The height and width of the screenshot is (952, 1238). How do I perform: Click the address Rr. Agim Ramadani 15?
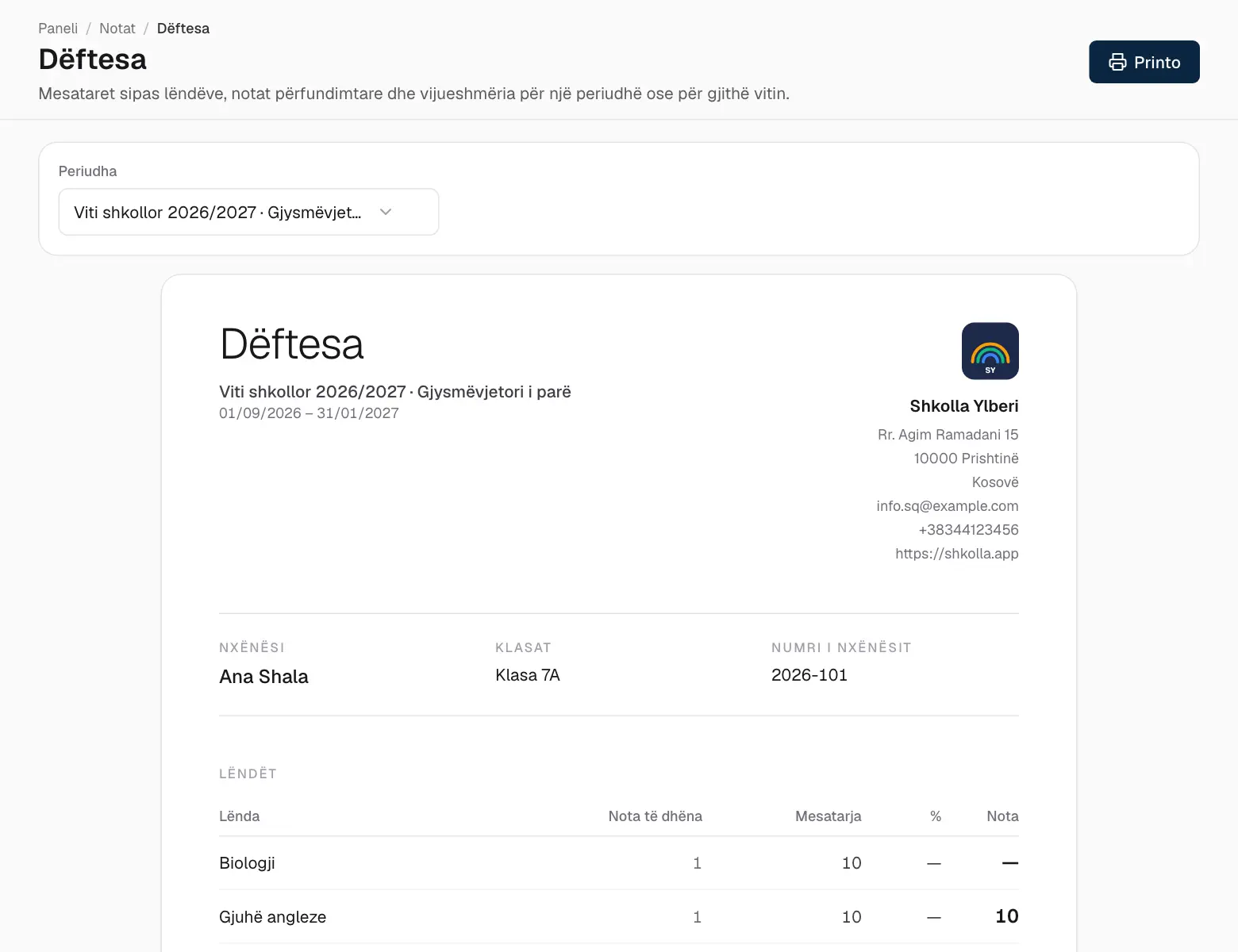948,435
